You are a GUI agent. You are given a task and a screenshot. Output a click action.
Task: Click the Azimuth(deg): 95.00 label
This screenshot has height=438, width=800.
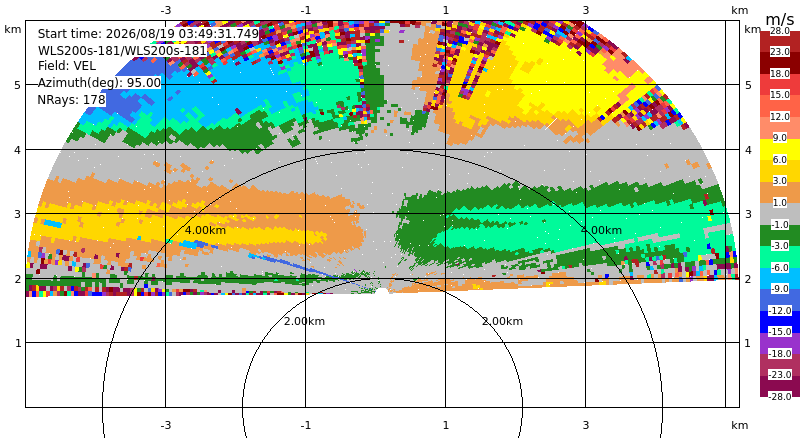tap(99, 83)
